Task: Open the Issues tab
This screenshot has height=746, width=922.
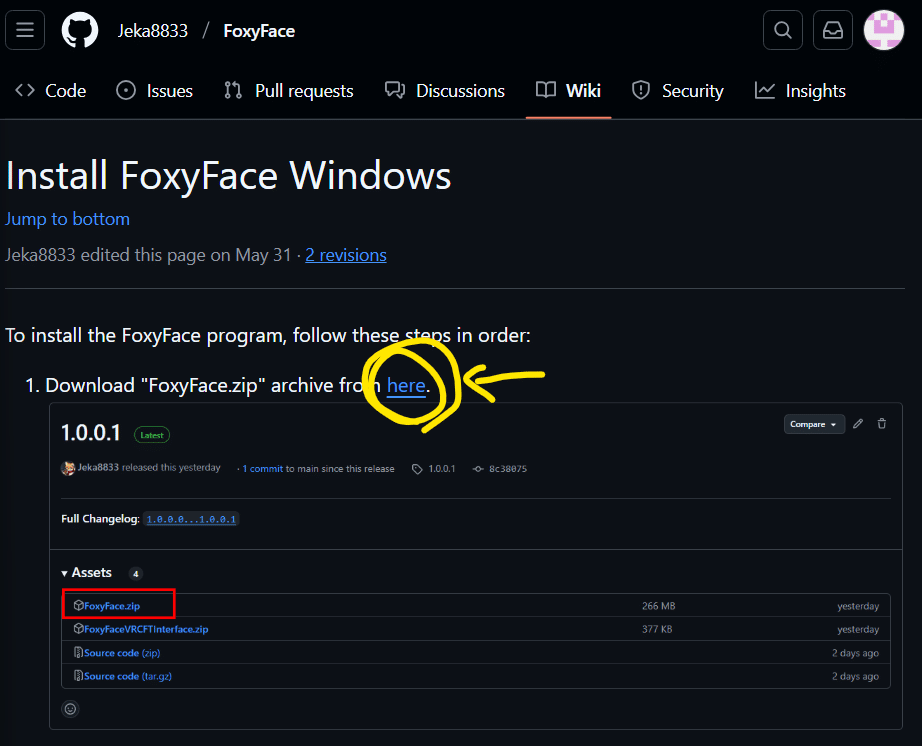Action: pos(154,90)
